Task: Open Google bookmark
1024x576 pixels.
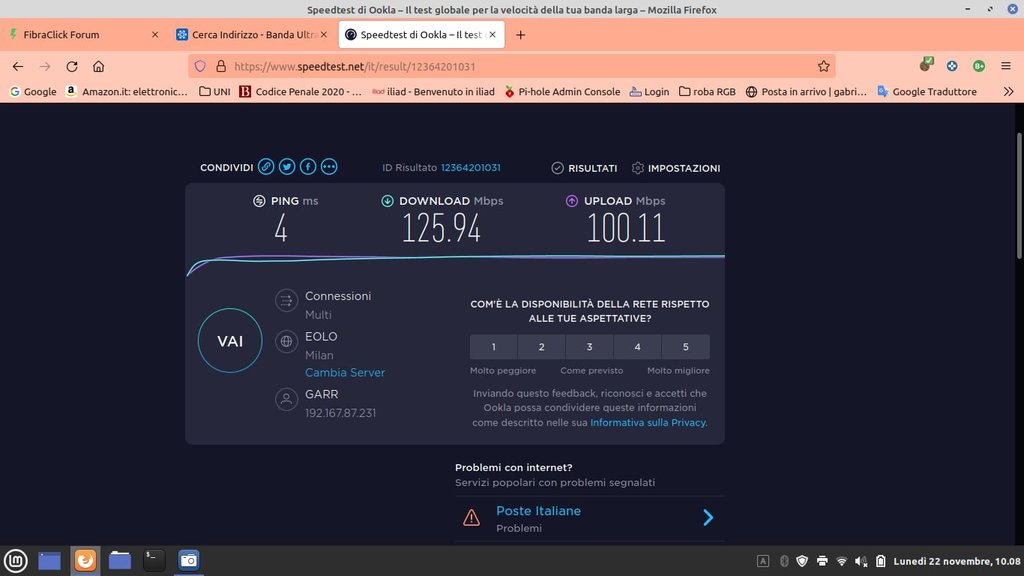Action: tap(33, 91)
